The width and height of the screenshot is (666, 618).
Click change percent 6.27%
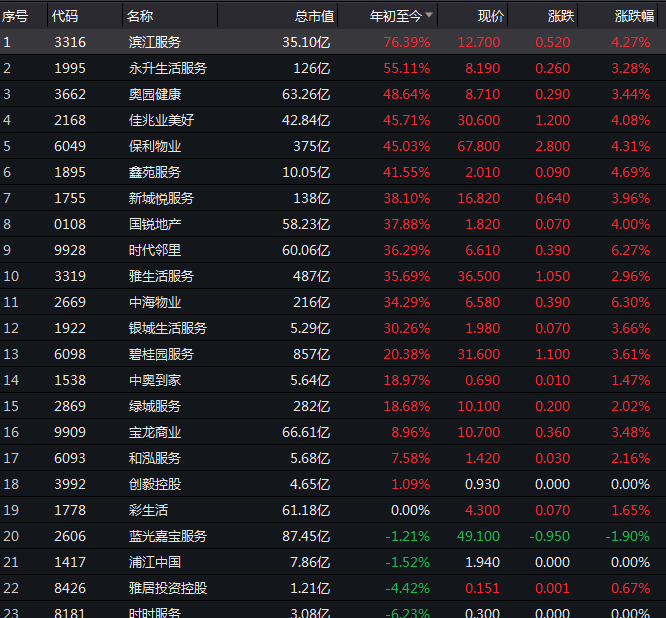(x=631, y=250)
